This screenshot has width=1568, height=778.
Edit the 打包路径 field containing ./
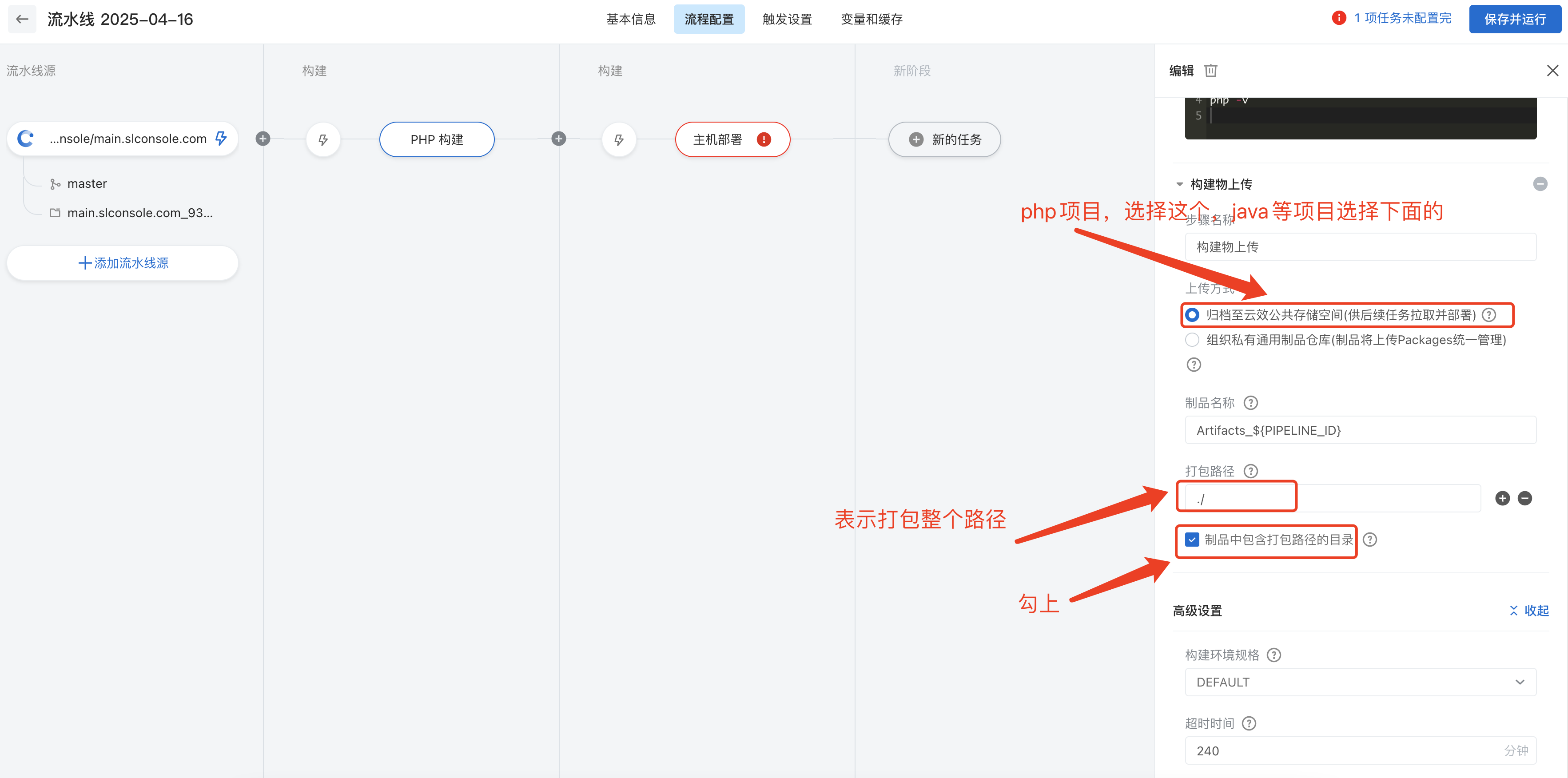pyautogui.click(x=1333, y=498)
